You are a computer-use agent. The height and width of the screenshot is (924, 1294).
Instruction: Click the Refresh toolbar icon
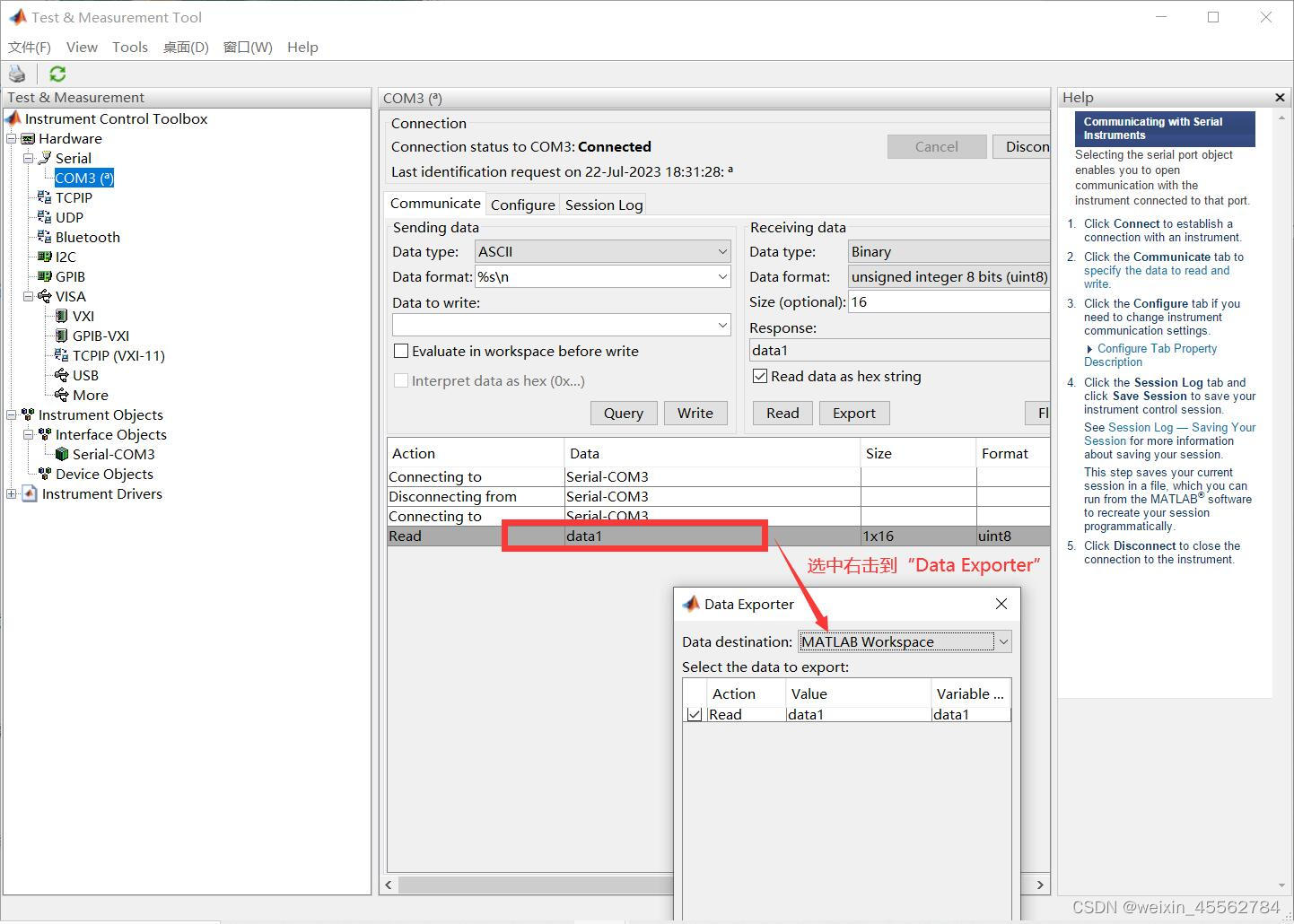click(x=57, y=73)
